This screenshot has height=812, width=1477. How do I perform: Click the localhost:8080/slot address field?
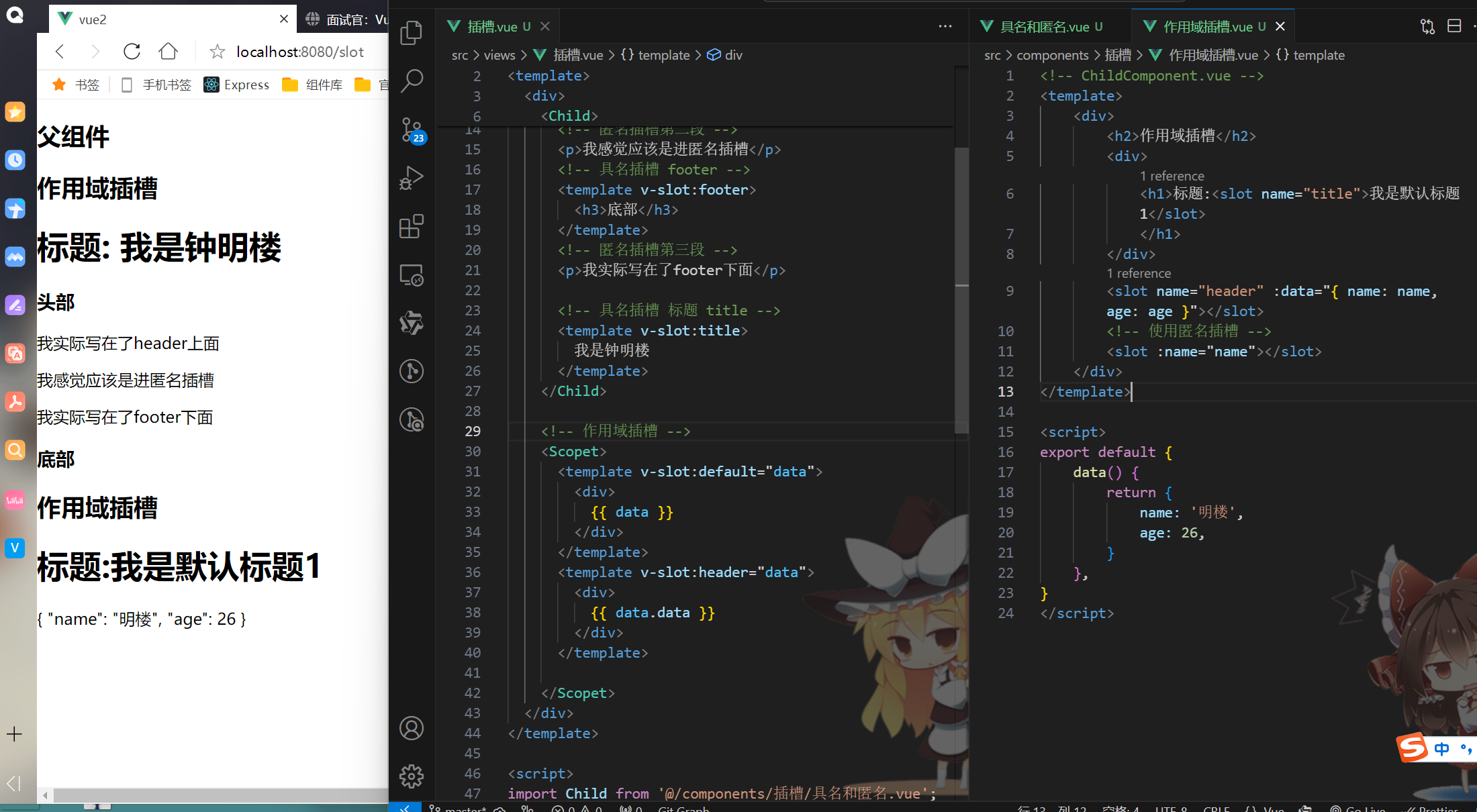pos(300,52)
